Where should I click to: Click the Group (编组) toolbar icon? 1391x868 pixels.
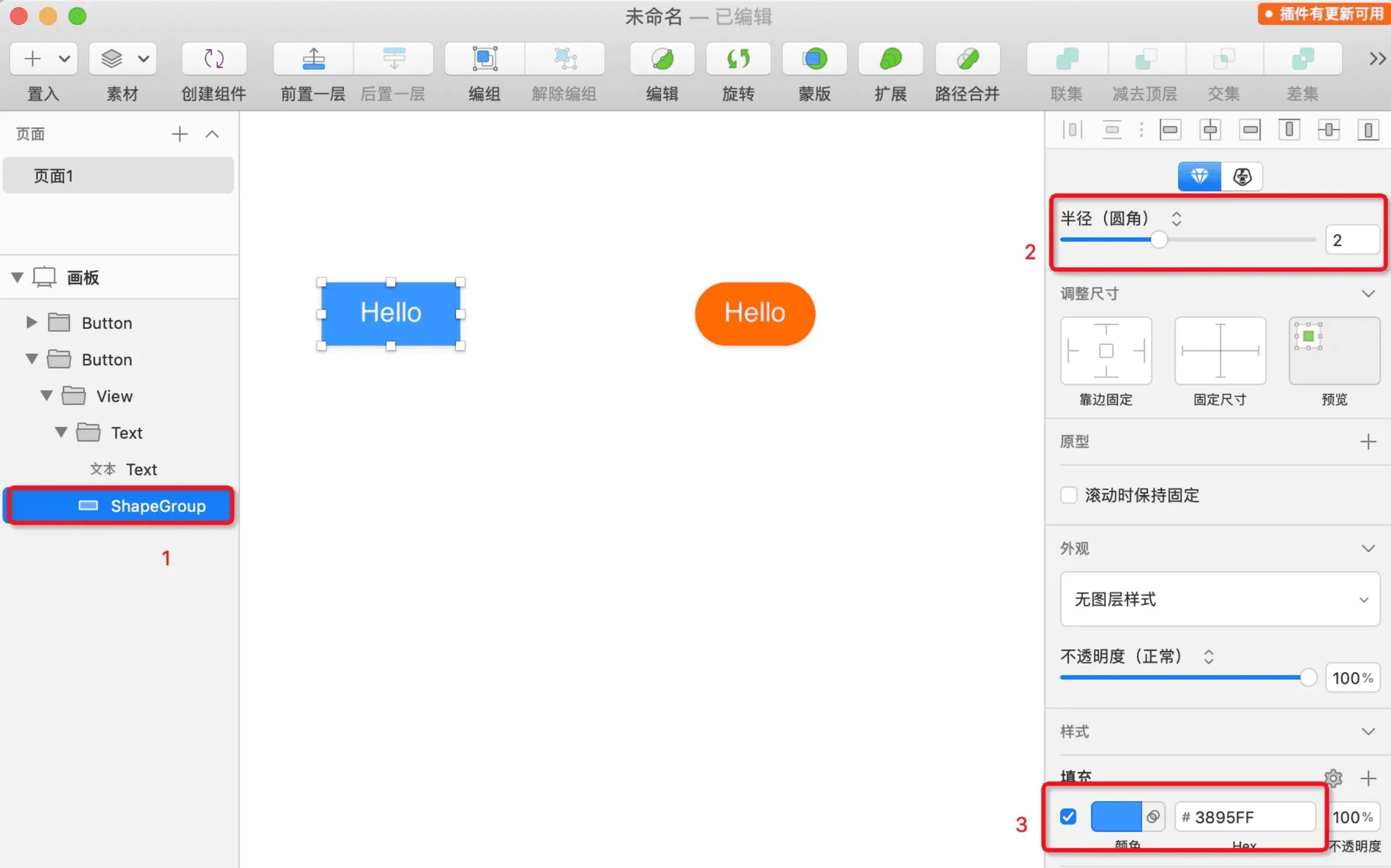[484, 59]
